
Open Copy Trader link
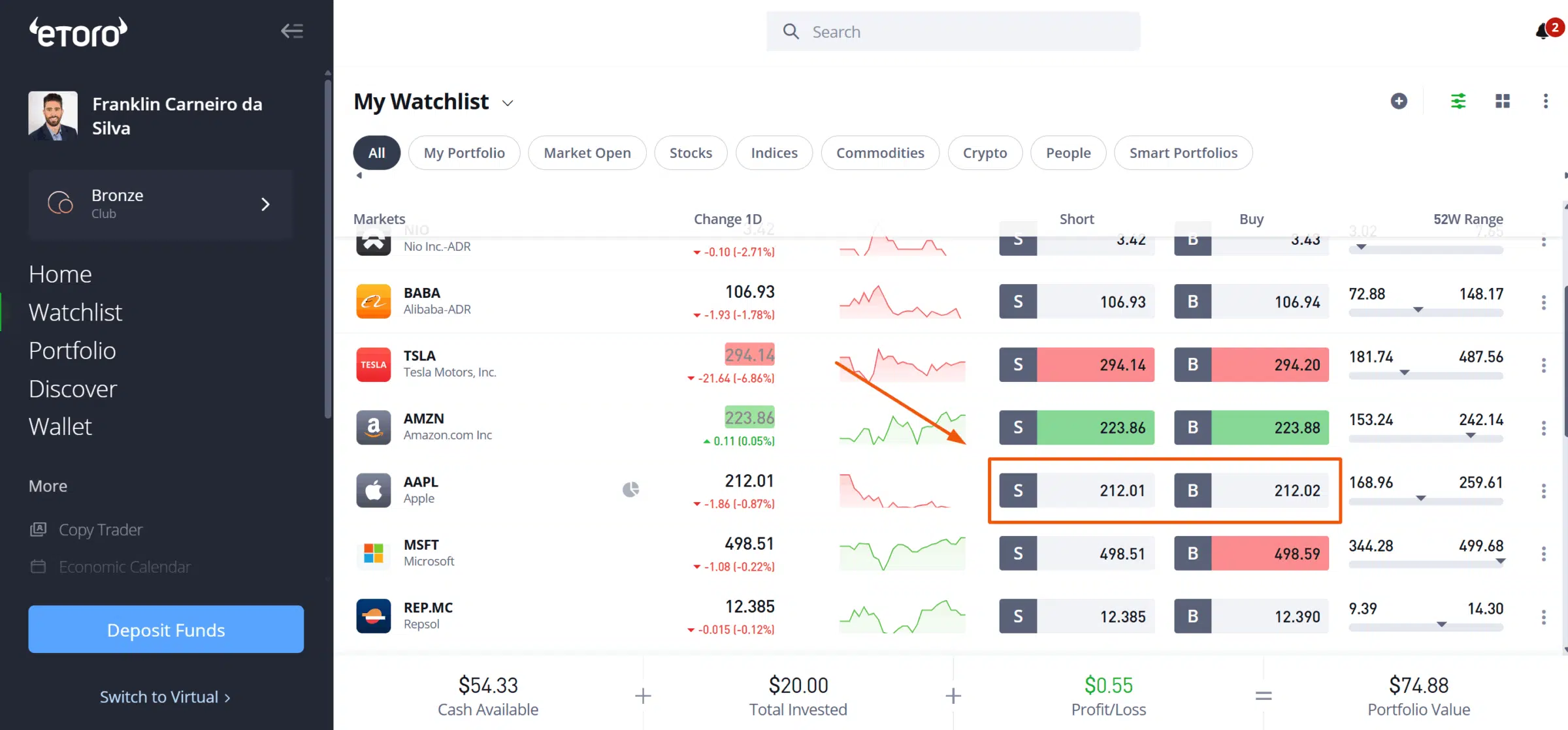tap(100, 530)
